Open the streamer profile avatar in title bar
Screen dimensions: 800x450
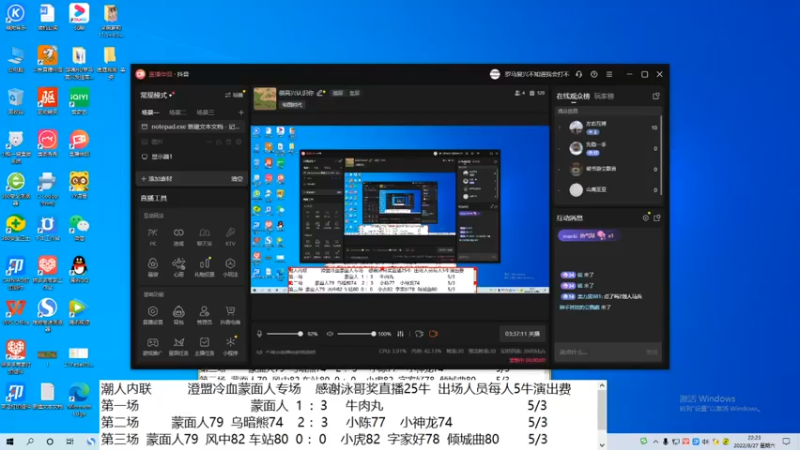(494, 74)
